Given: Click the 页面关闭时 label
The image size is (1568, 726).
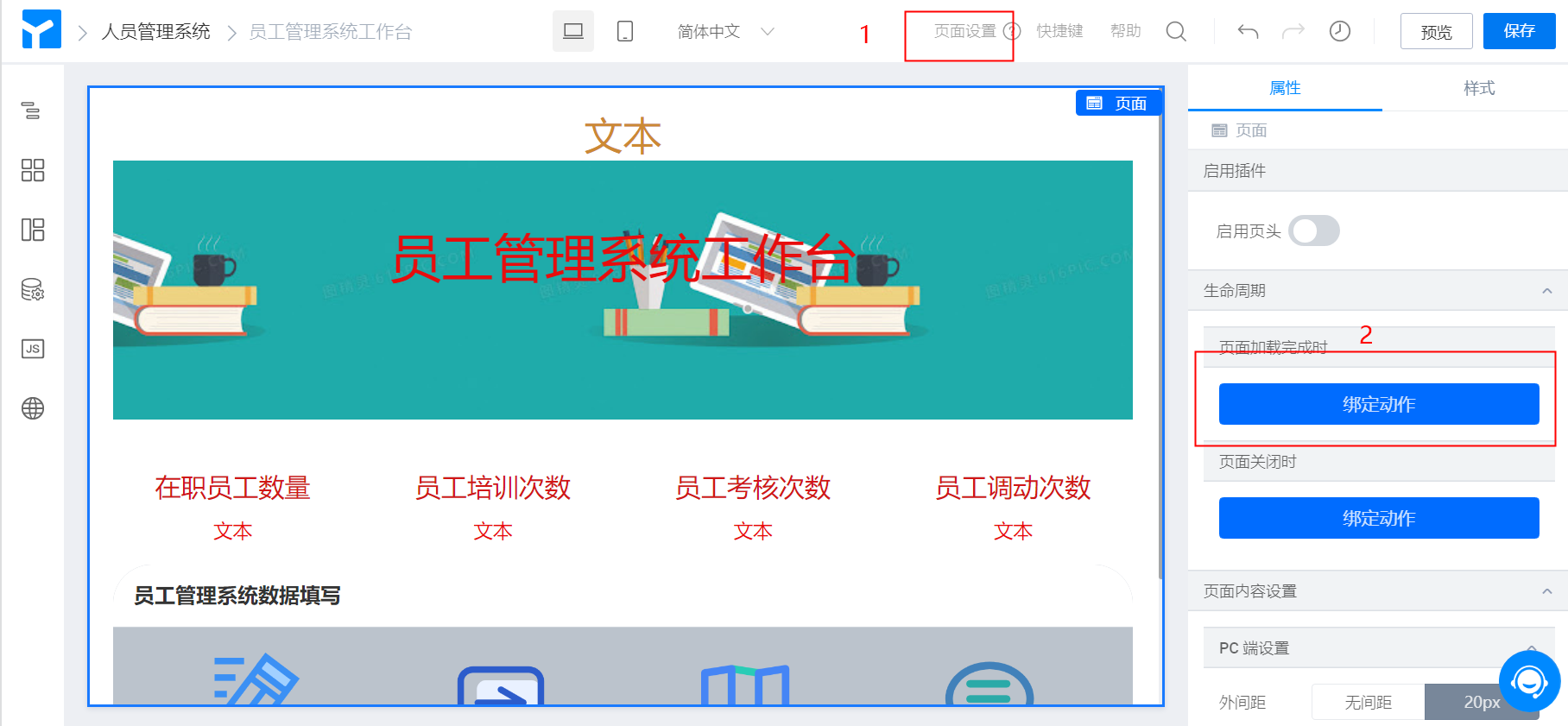Looking at the screenshot, I should [x=1258, y=462].
